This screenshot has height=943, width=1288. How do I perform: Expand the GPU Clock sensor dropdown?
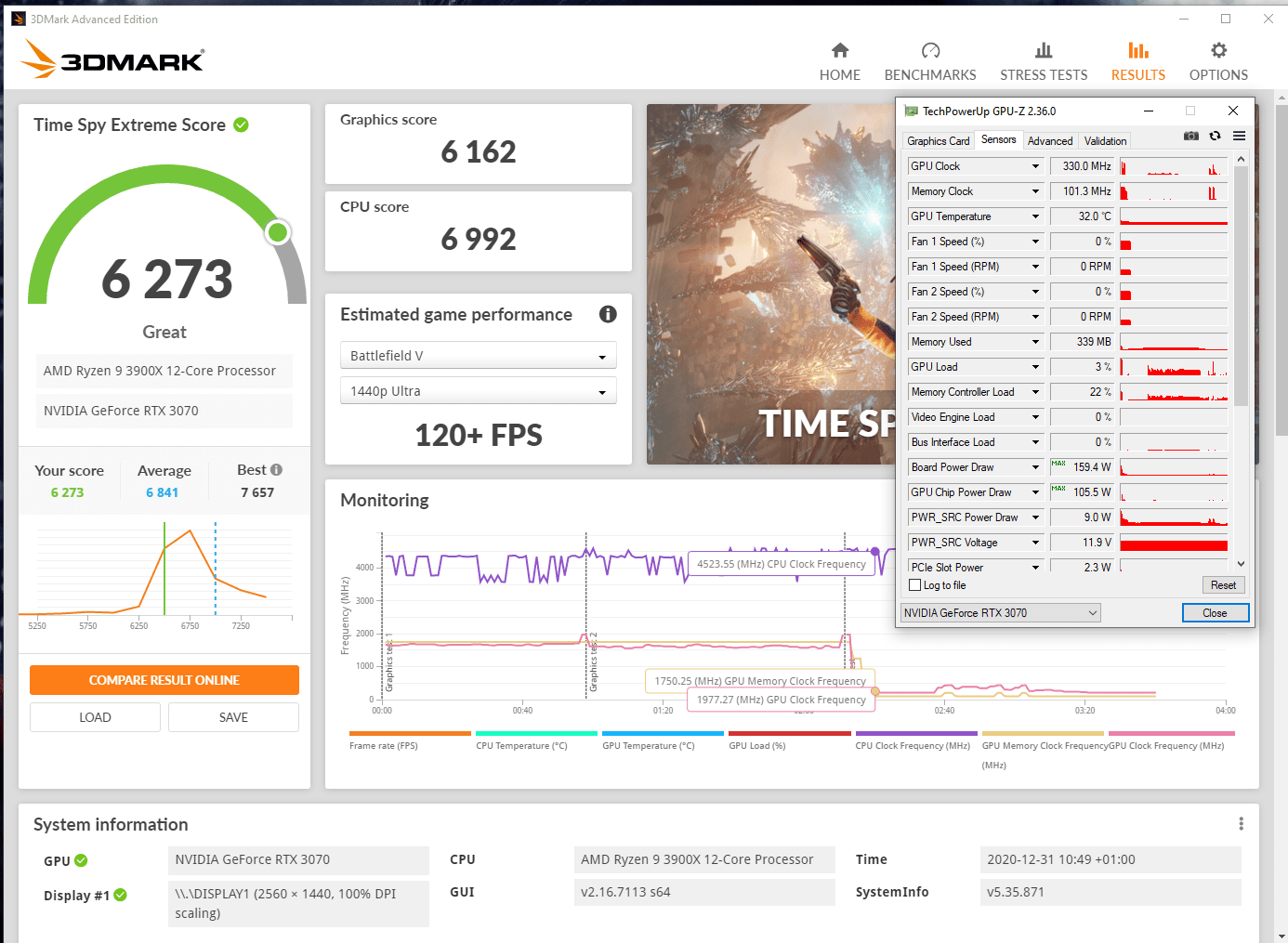tap(1035, 166)
